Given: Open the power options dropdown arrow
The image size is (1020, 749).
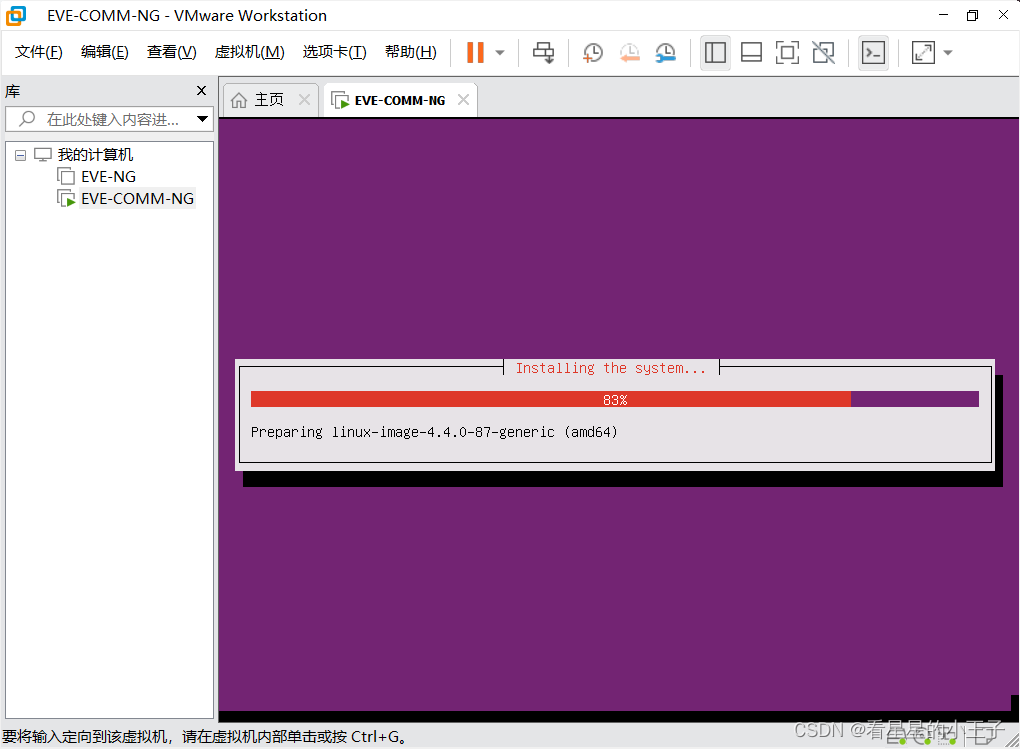Looking at the screenshot, I should click(x=500, y=53).
